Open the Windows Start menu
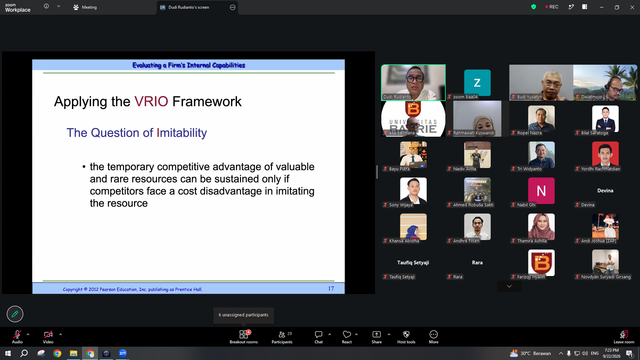Screen dimensions: 640x360 (x=7, y=353)
